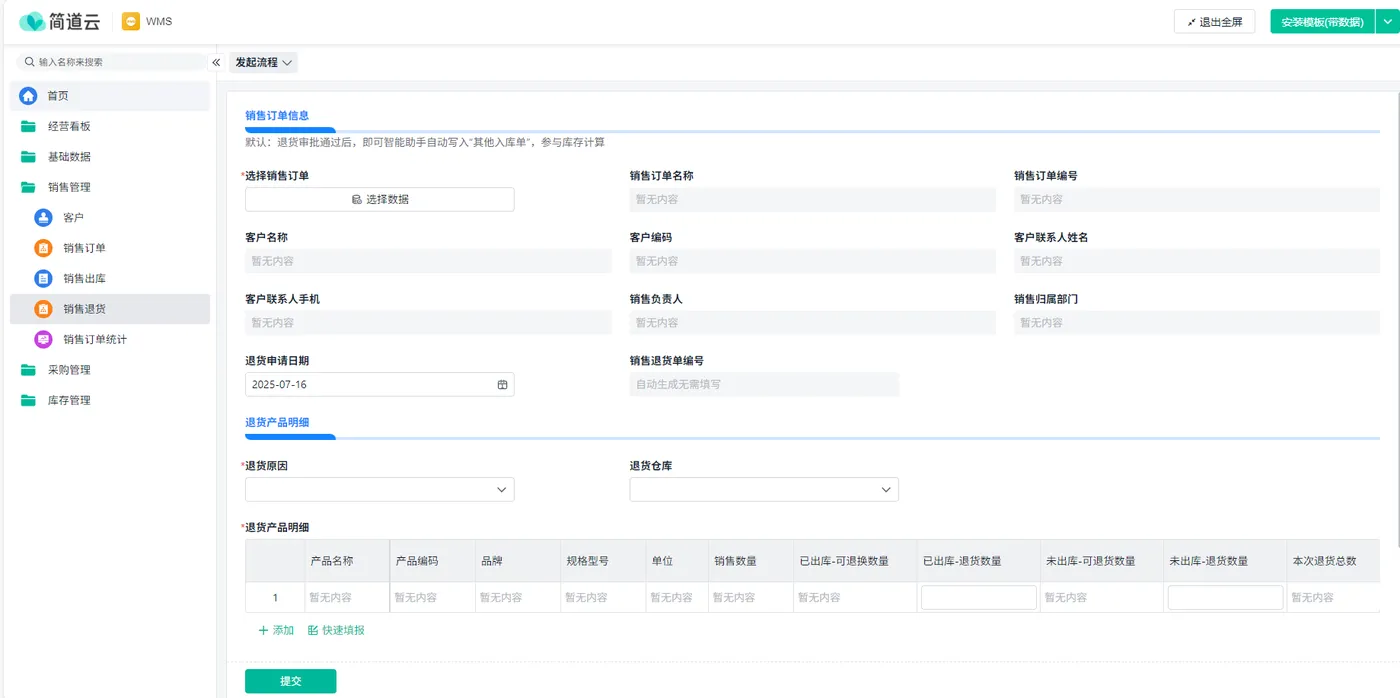Screen dimensions: 1400x698
Task: Collapse 销售管理 menu group
Action: pyautogui.click(x=110, y=187)
